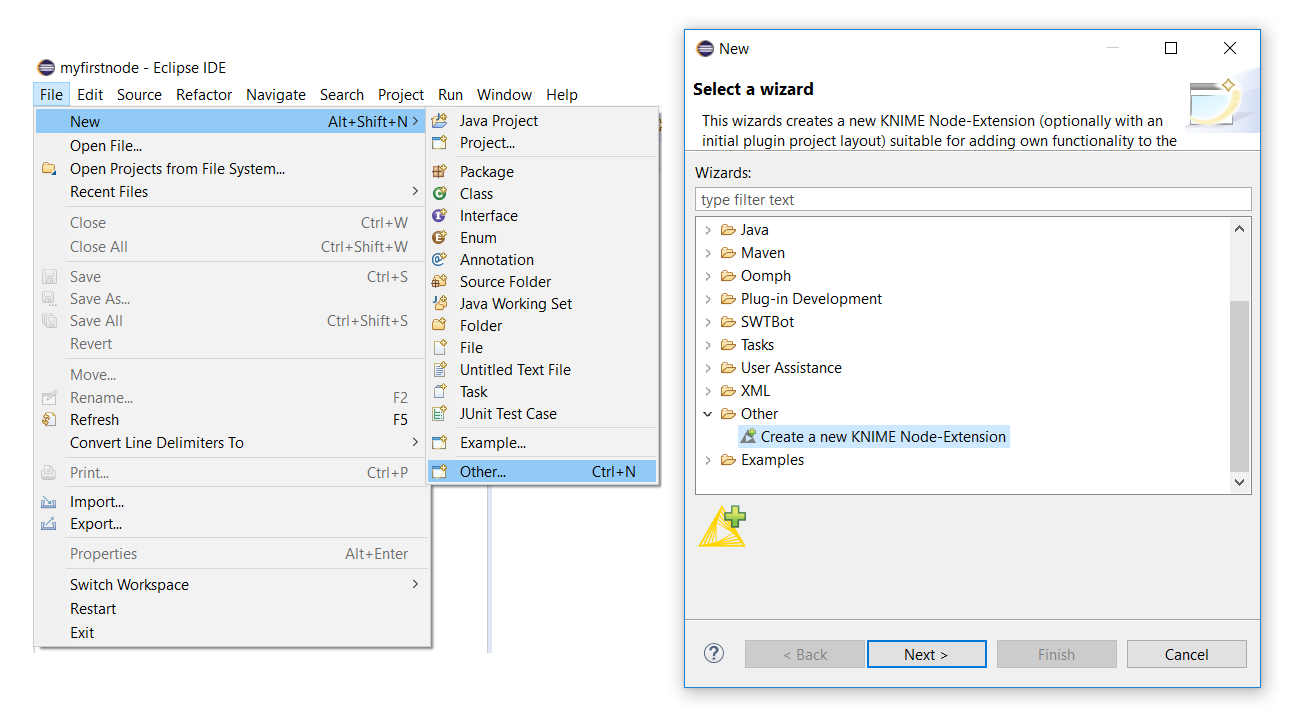Click the Java Project icon in the New submenu
Viewport: 1301px width, 722px height.
click(439, 121)
